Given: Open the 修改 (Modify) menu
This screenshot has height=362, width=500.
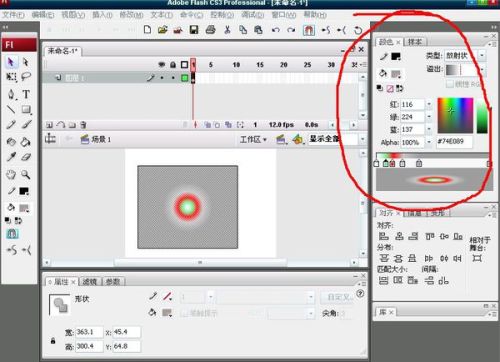Looking at the screenshot, I should (x=131, y=15).
